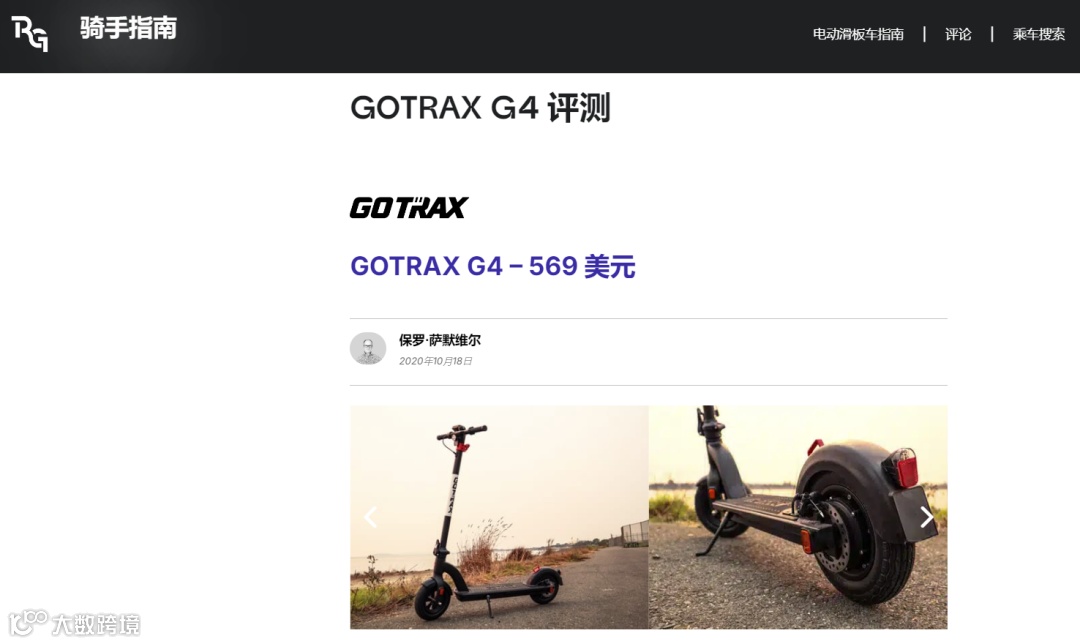Click the 2020年10月18日 publish date
The height and width of the screenshot is (644, 1080).
tap(435, 361)
